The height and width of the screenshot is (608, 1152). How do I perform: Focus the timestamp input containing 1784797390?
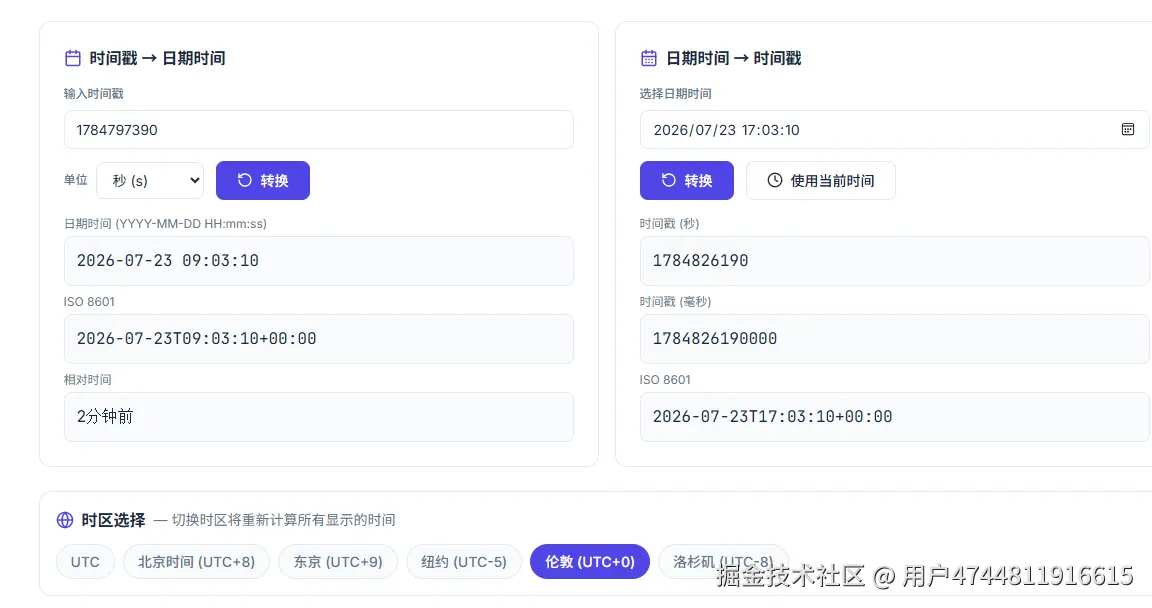pos(319,129)
